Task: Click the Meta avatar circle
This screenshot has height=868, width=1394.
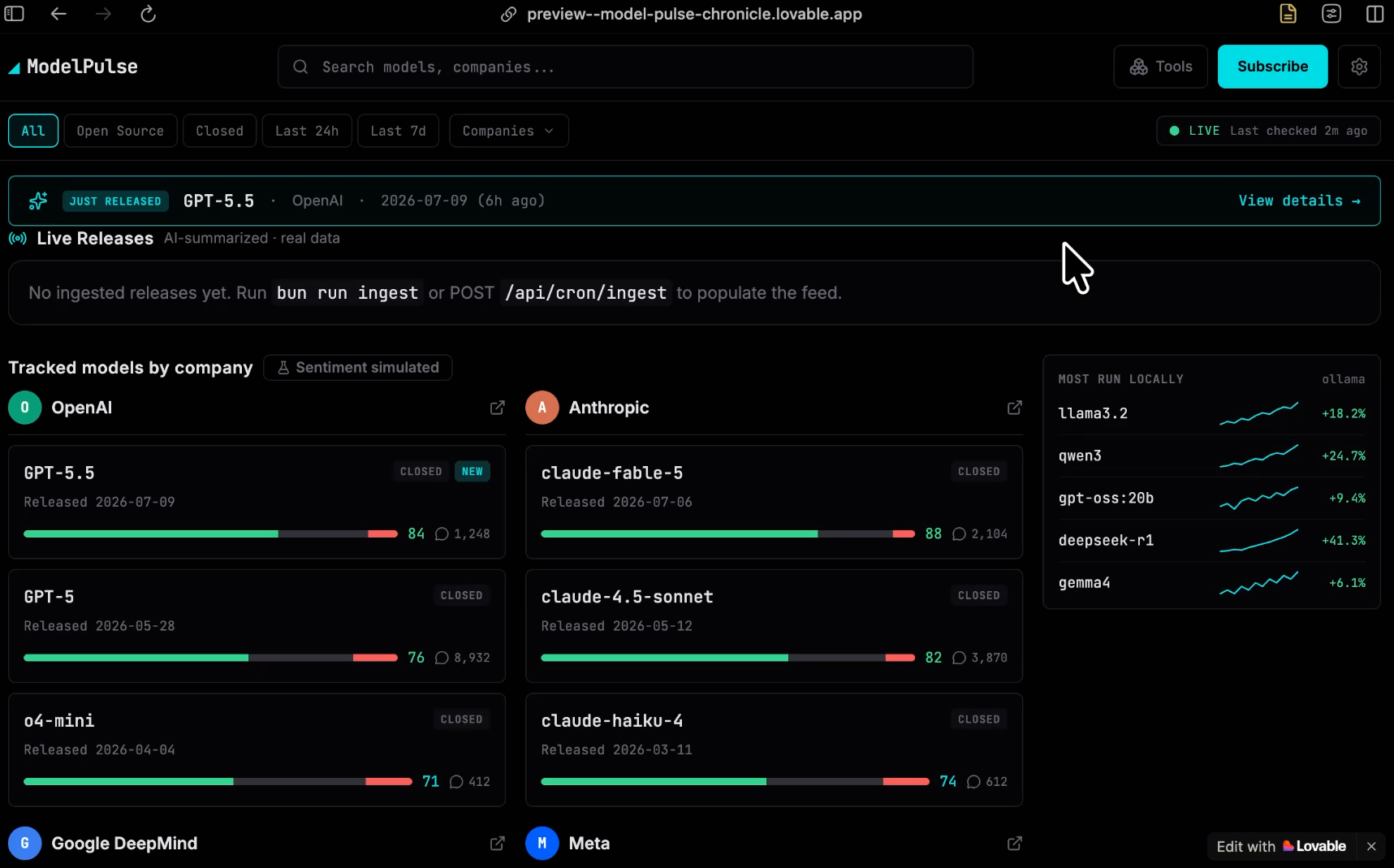Action: pyautogui.click(x=542, y=844)
